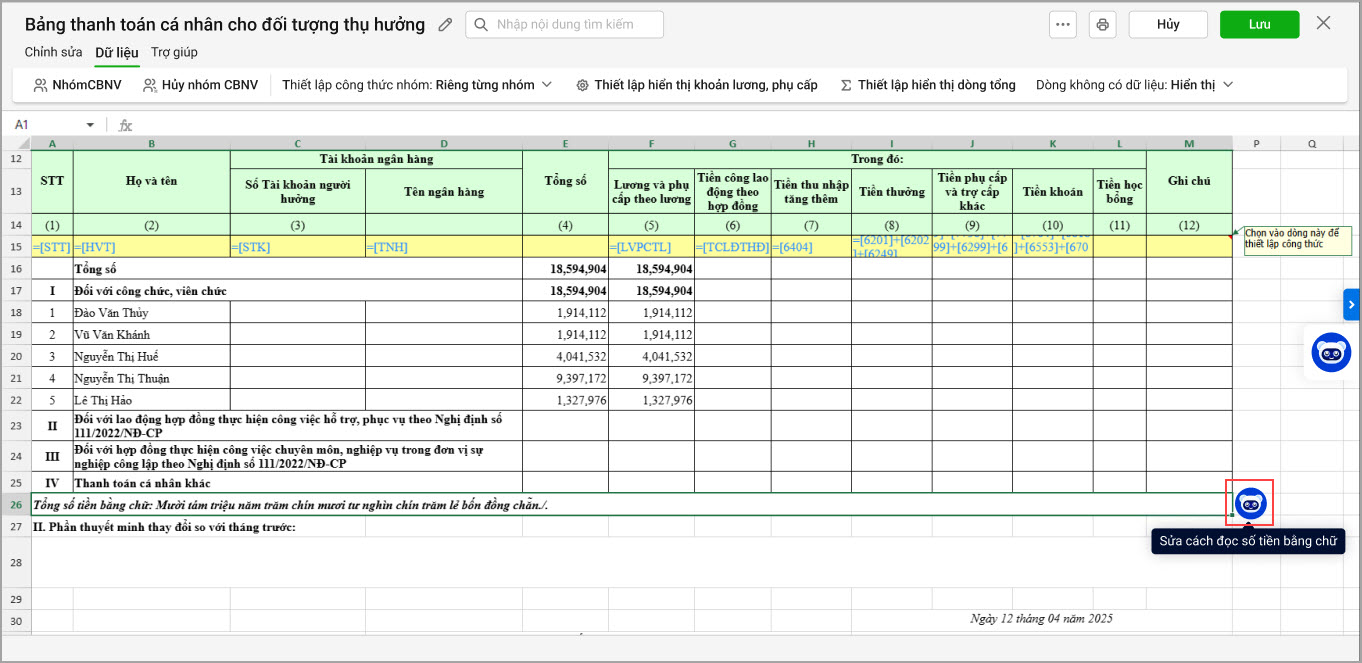Screen dimensions: 1362x663
Task: Select column E header
Action: (565, 144)
